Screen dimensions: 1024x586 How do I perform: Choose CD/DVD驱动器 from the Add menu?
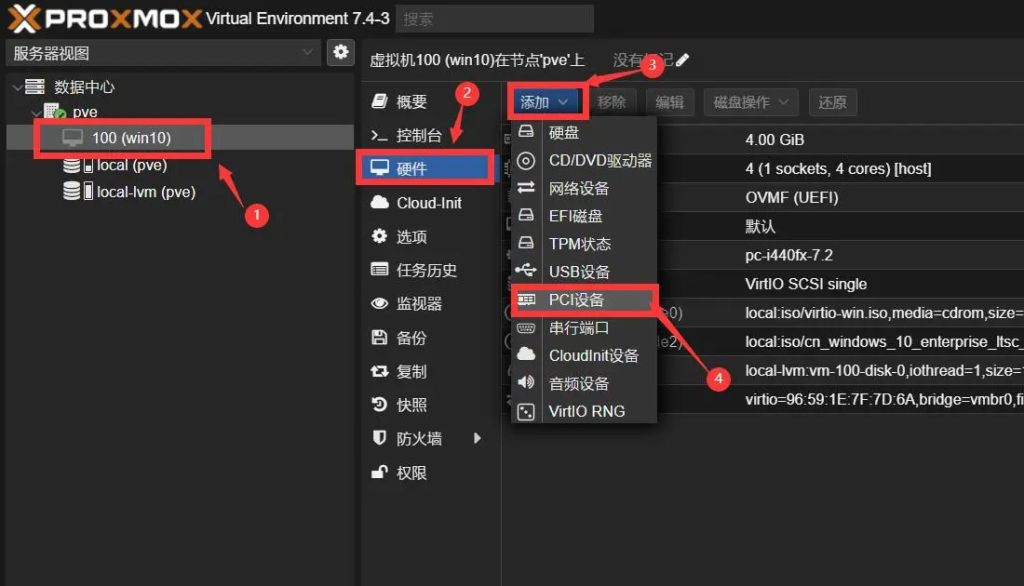(x=584, y=161)
